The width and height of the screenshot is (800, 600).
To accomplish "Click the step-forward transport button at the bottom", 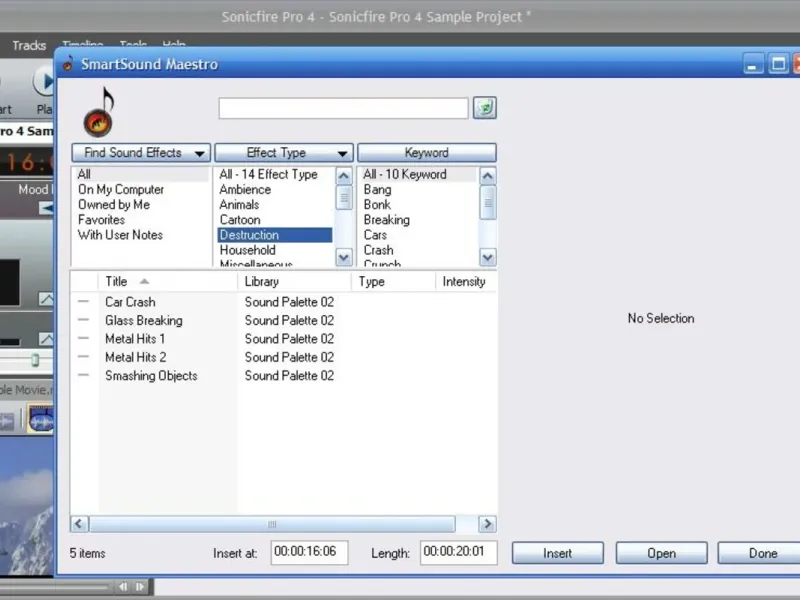I will (140, 587).
